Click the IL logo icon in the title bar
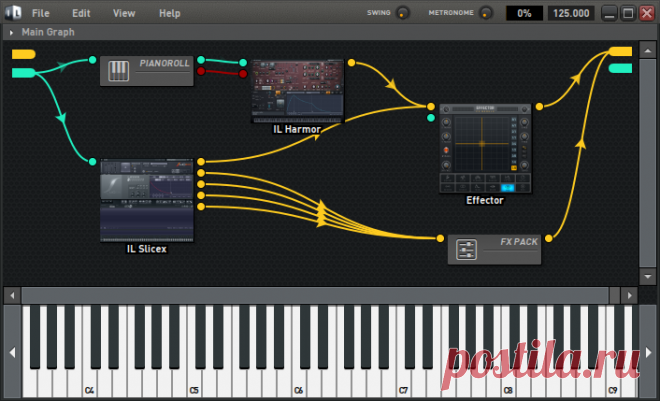The image size is (660, 401). 13,13
